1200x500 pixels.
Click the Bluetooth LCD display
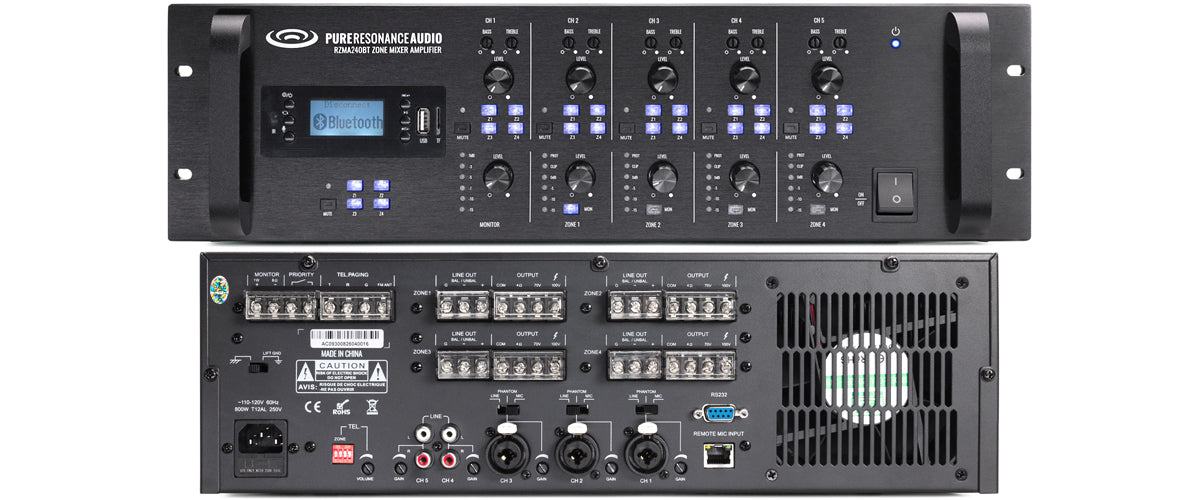tap(347, 118)
